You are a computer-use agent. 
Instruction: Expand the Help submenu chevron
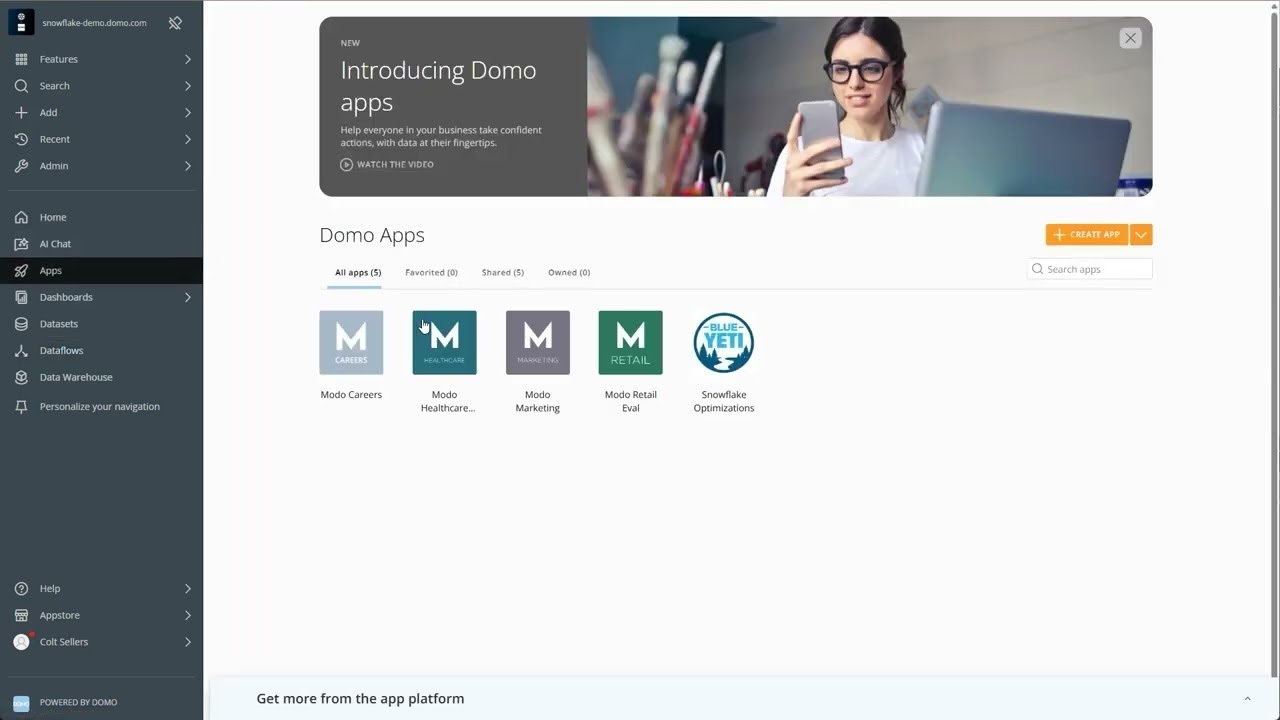tap(188, 589)
